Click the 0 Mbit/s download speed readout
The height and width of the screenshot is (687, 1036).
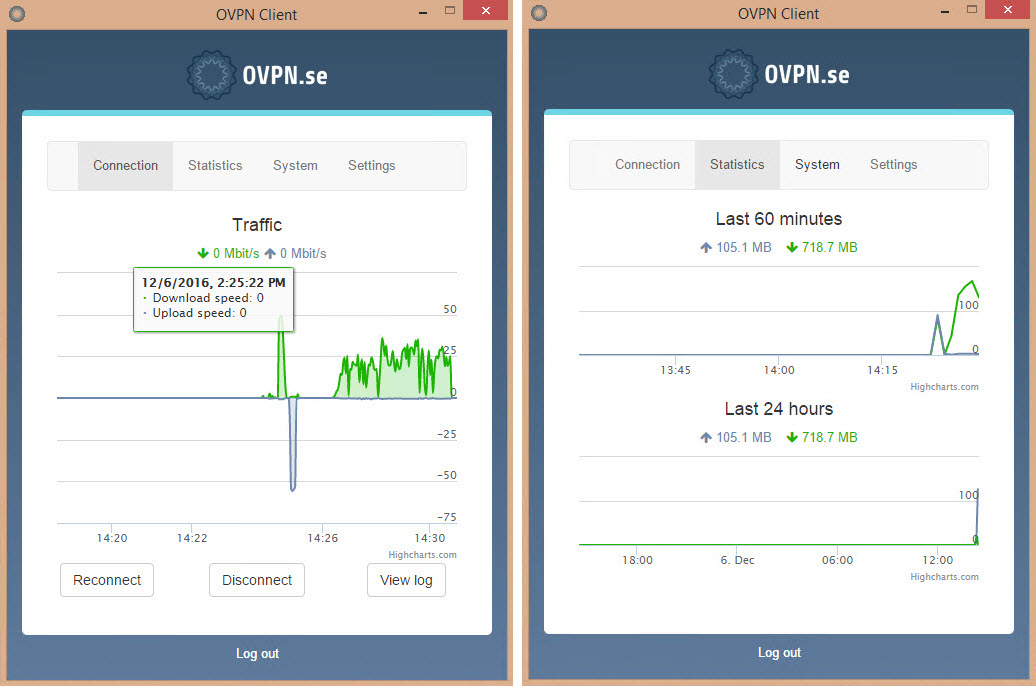click(236, 254)
